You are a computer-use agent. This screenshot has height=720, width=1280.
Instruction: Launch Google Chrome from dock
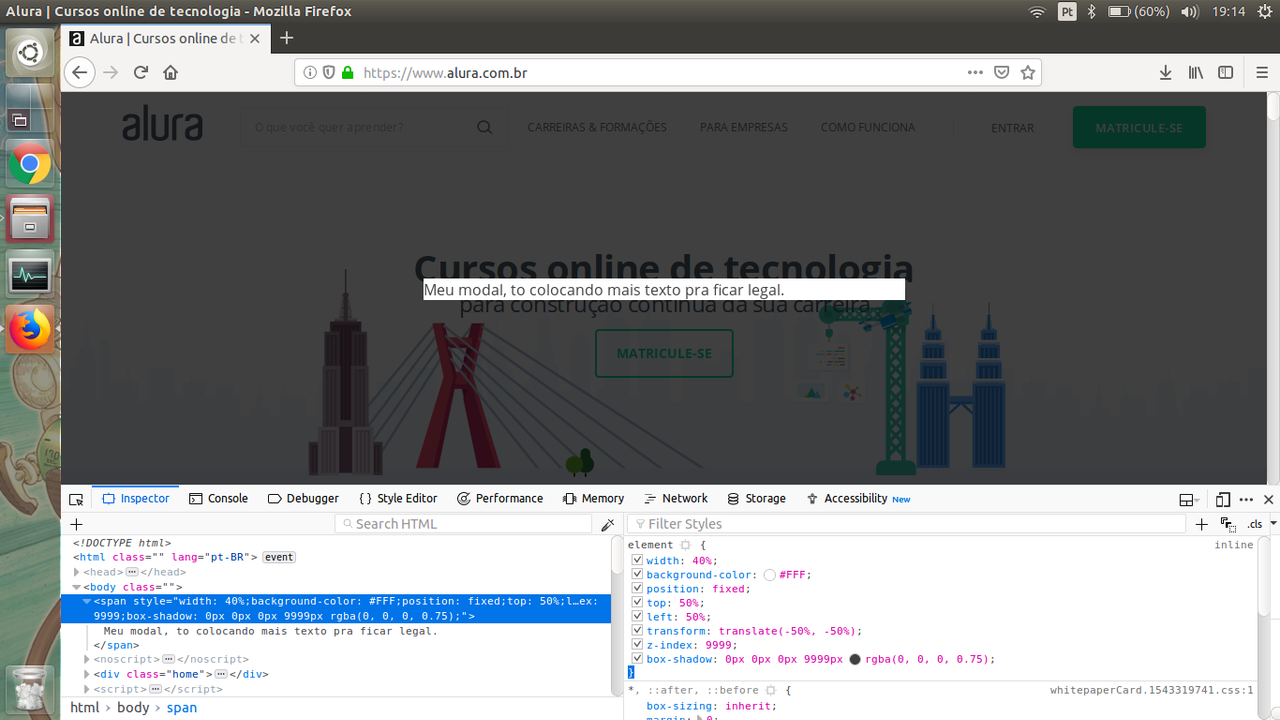(x=30, y=163)
